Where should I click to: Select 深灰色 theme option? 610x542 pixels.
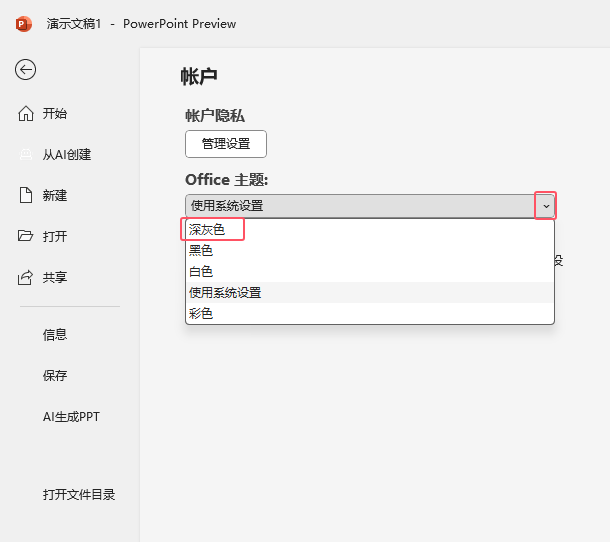(208, 230)
